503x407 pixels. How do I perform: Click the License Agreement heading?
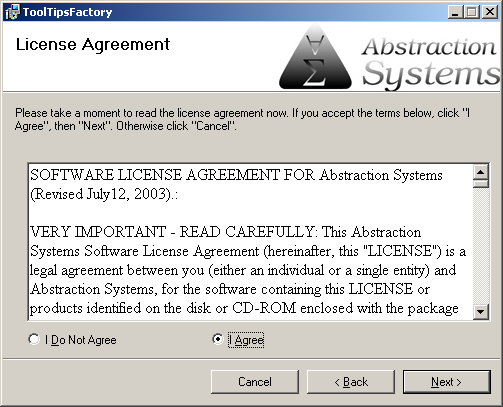pos(93,45)
